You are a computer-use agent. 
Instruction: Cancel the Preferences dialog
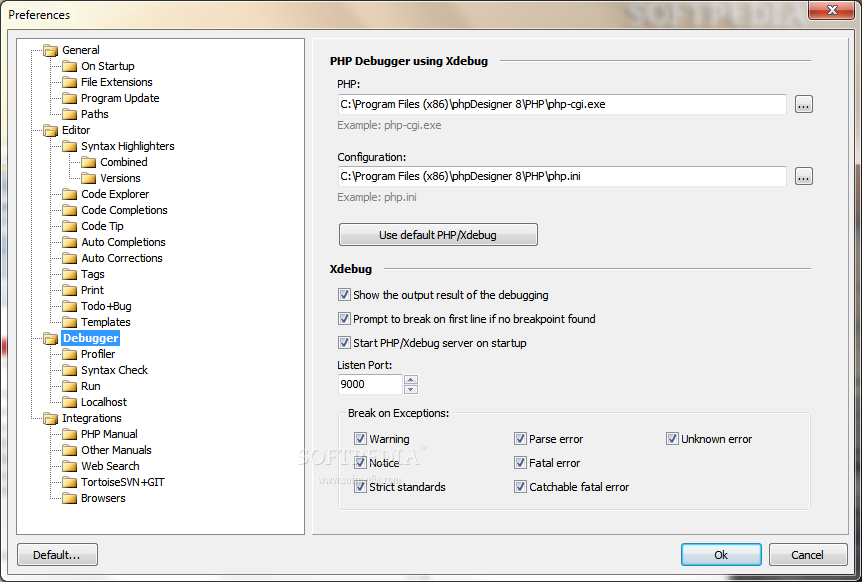(x=808, y=555)
